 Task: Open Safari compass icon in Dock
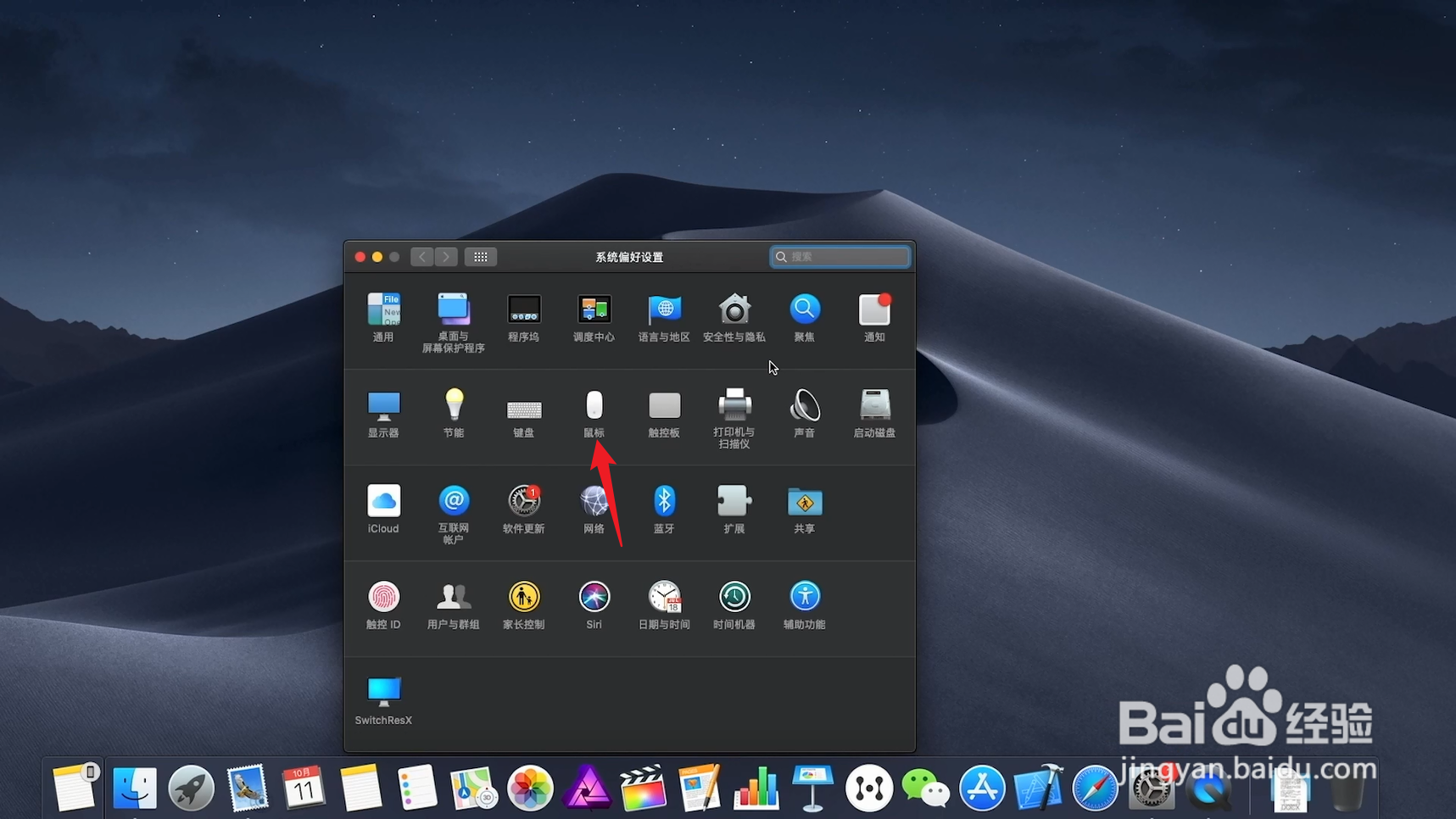tap(1095, 788)
